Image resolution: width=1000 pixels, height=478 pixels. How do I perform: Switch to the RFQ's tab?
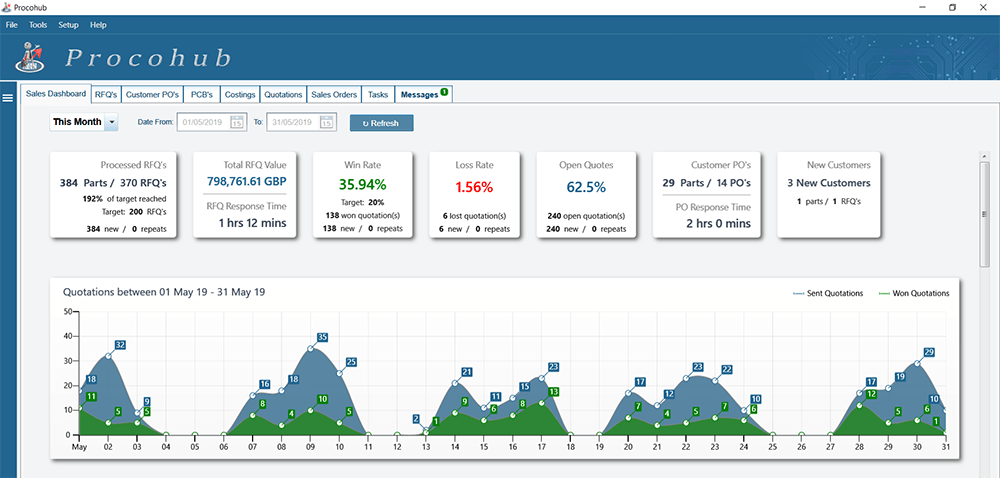click(x=106, y=94)
